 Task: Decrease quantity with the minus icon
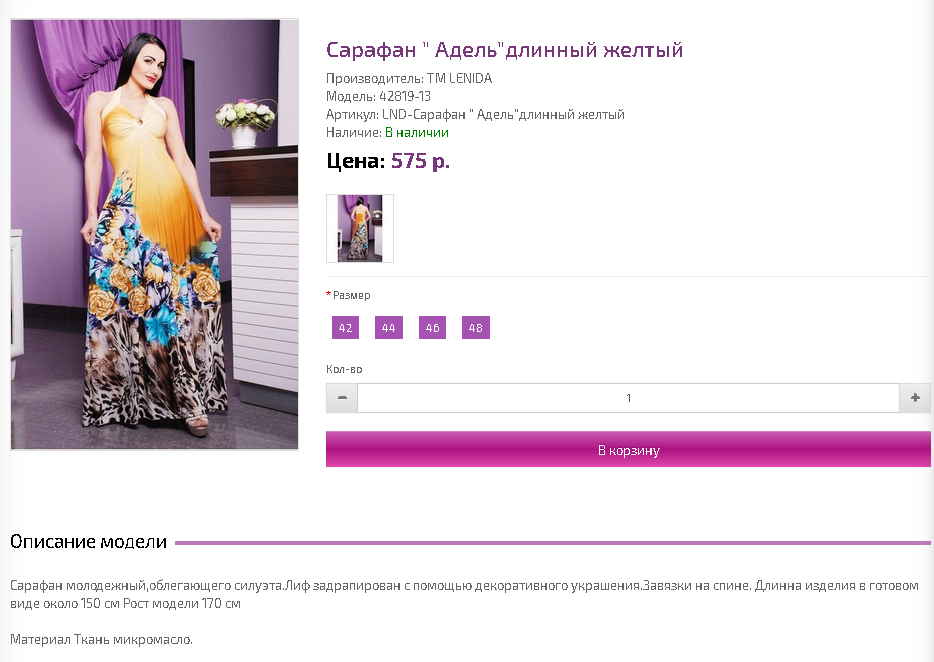pyautogui.click(x=342, y=398)
